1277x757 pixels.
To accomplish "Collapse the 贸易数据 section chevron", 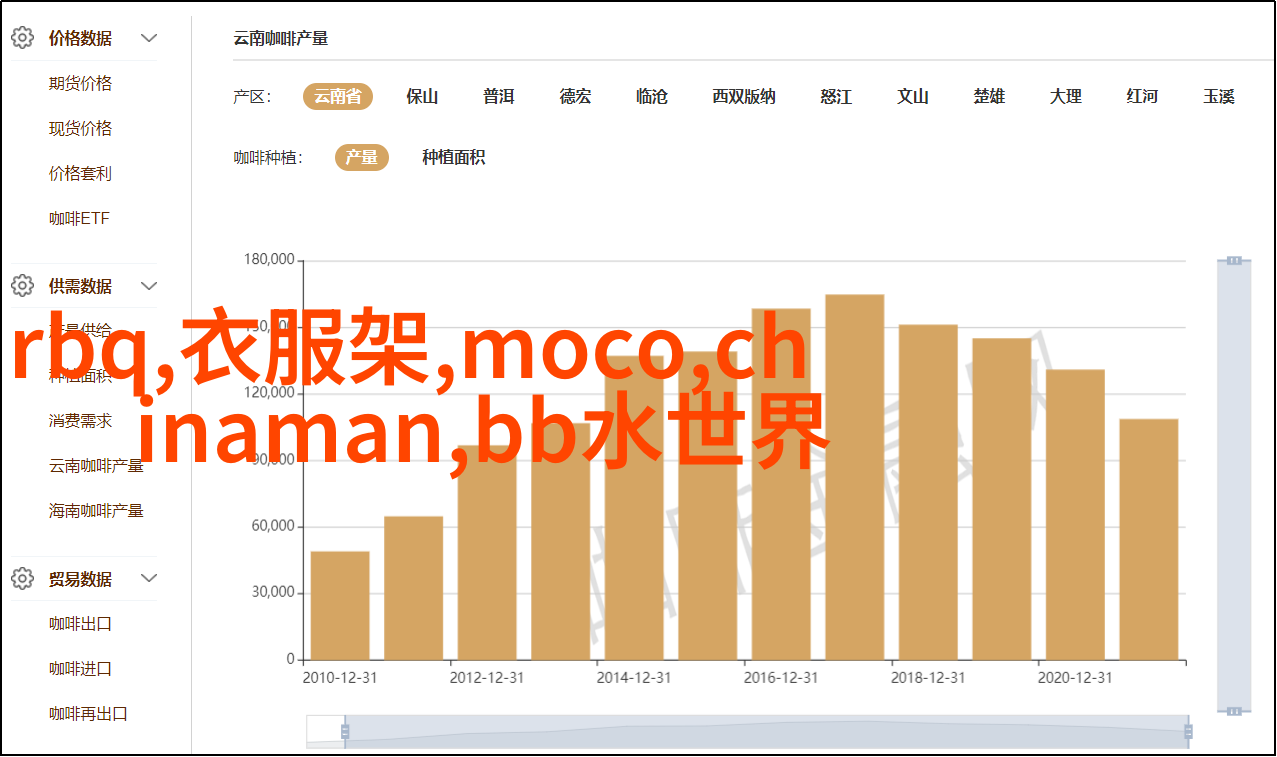I will pyautogui.click(x=149, y=578).
